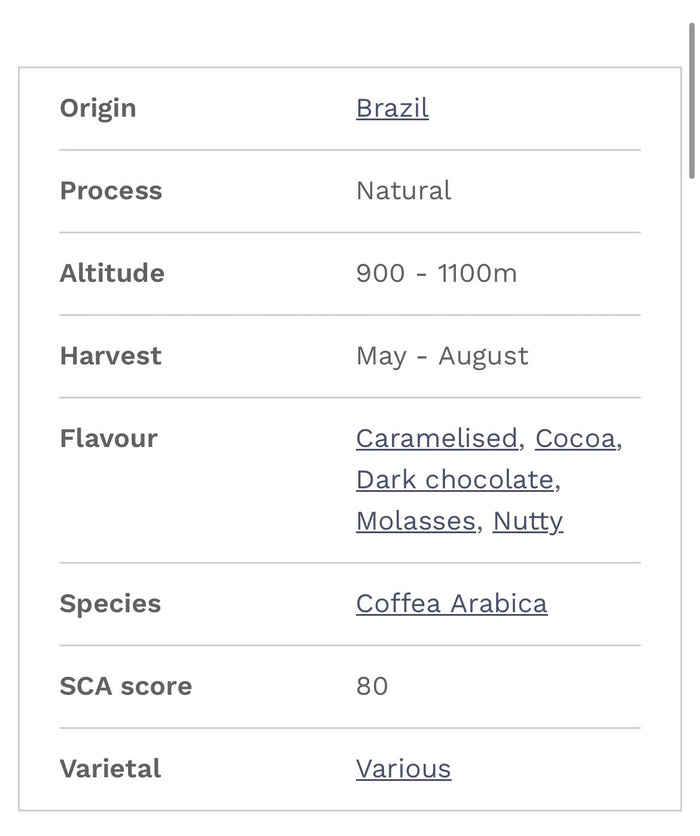Follow the Caramelised flavour link
This screenshot has height=836, width=700.
436,439
